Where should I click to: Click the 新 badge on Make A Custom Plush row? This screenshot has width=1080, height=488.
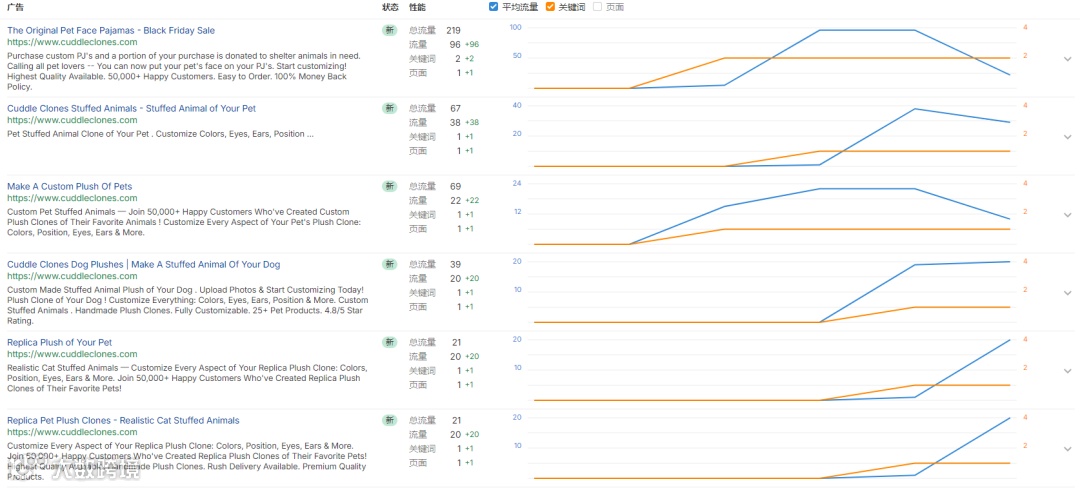[390, 186]
